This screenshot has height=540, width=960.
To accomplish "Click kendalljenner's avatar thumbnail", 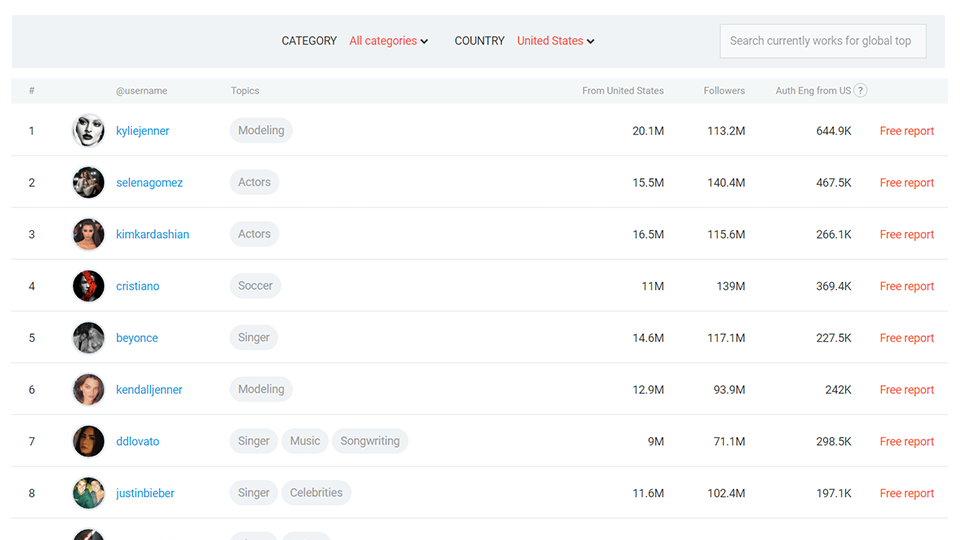I will [x=88, y=389].
